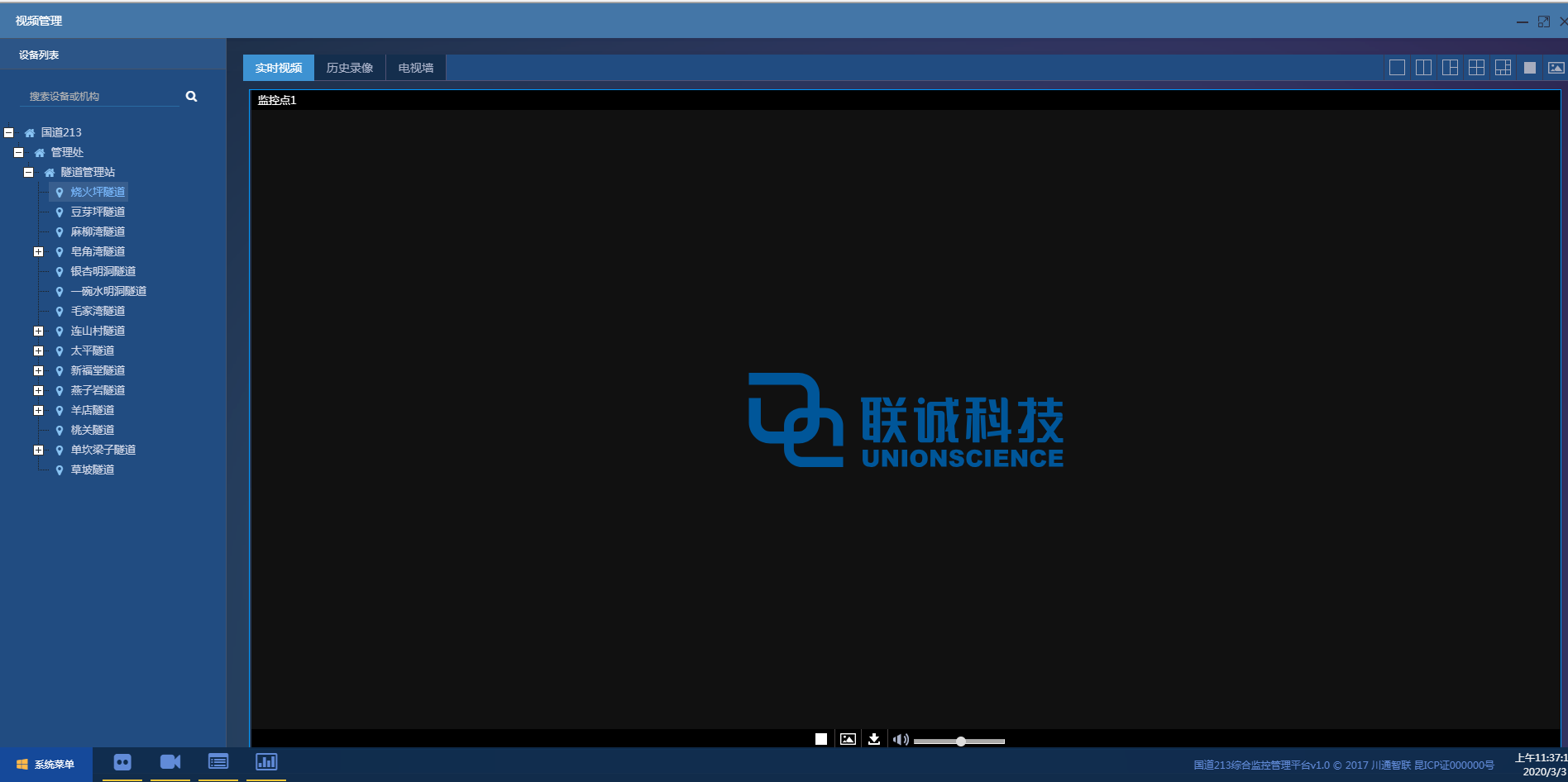Select 毛家湾隧道 in device tree
This screenshot has width=1568, height=782.
[98, 311]
